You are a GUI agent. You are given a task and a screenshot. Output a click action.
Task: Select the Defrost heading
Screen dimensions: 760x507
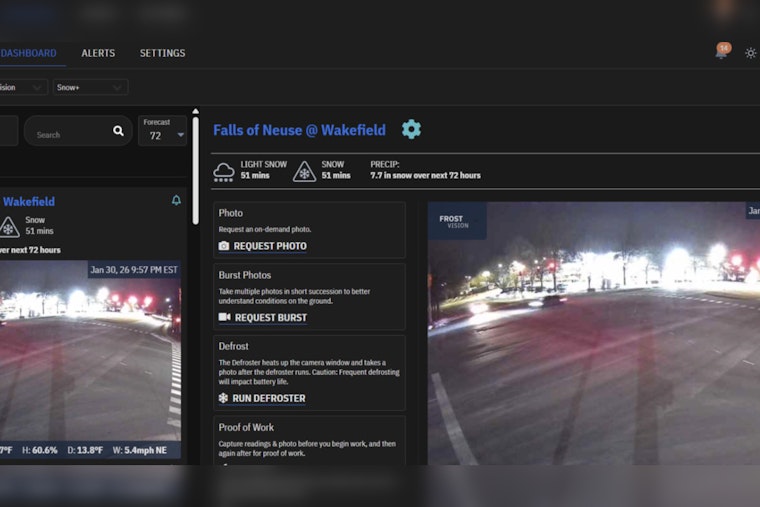(x=233, y=347)
